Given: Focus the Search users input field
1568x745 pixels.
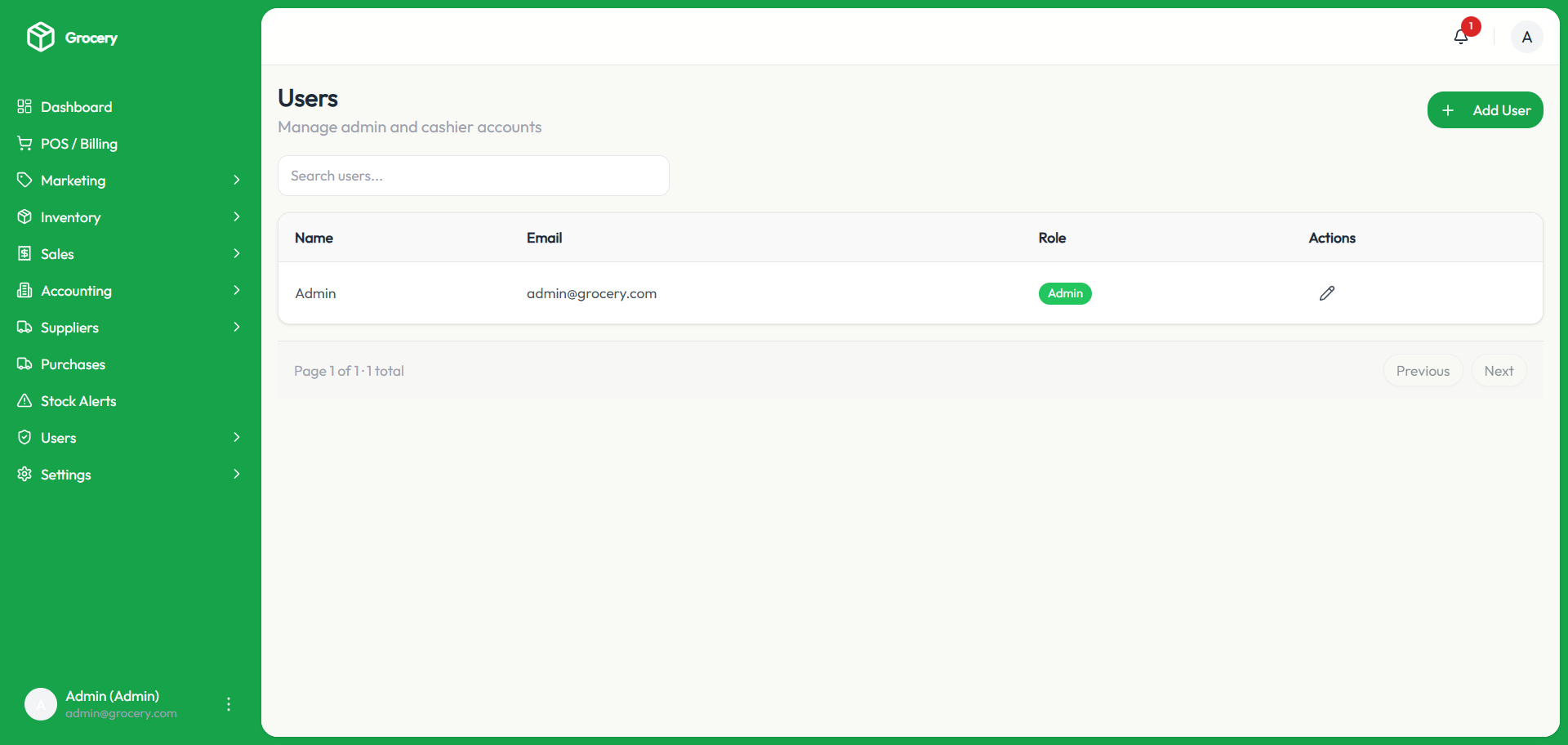Looking at the screenshot, I should click(x=474, y=176).
